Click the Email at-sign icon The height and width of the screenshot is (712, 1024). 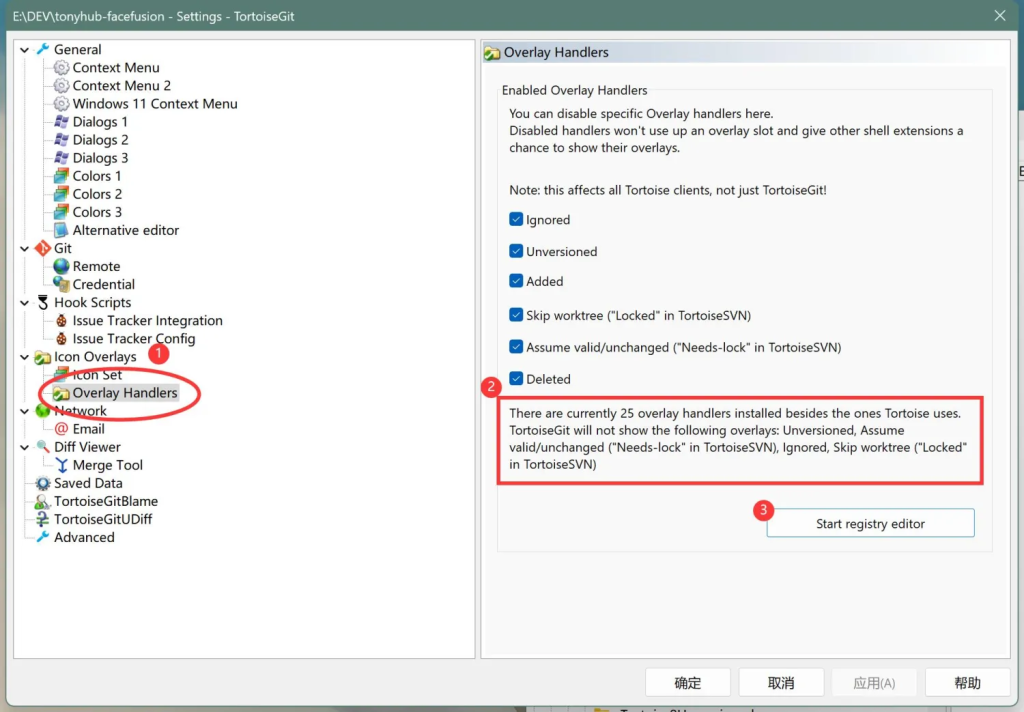click(x=61, y=429)
